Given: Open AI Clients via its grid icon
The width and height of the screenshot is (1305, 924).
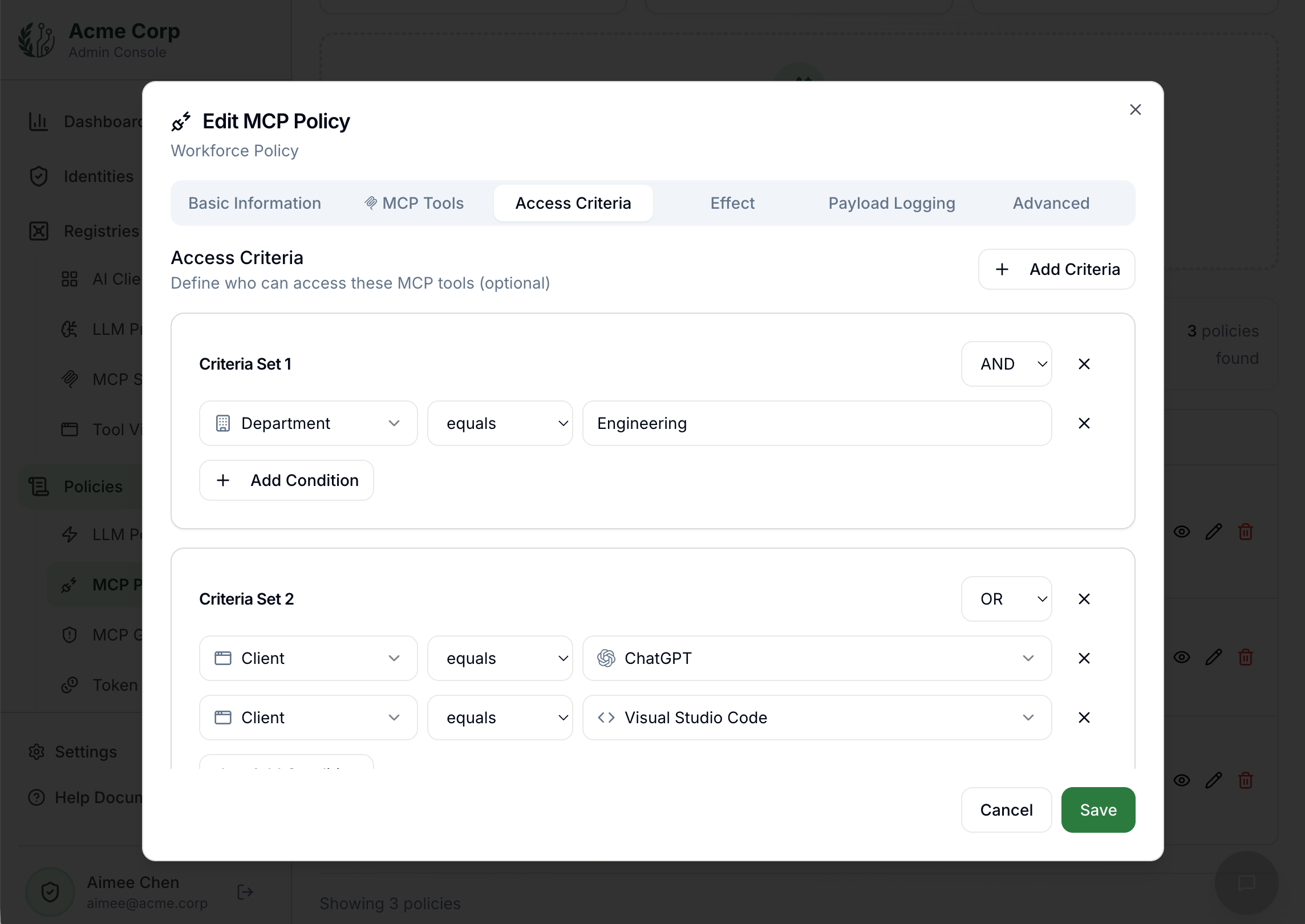Looking at the screenshot, I should tap(70, 279).
